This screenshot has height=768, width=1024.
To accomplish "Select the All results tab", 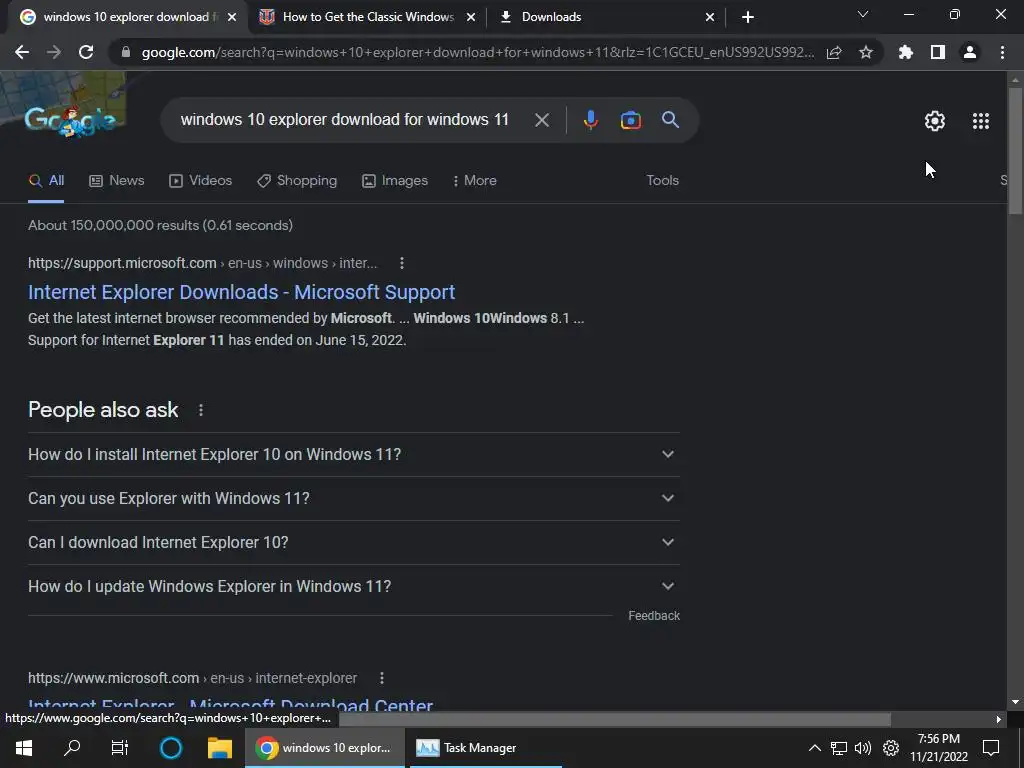I will point(46,180).
